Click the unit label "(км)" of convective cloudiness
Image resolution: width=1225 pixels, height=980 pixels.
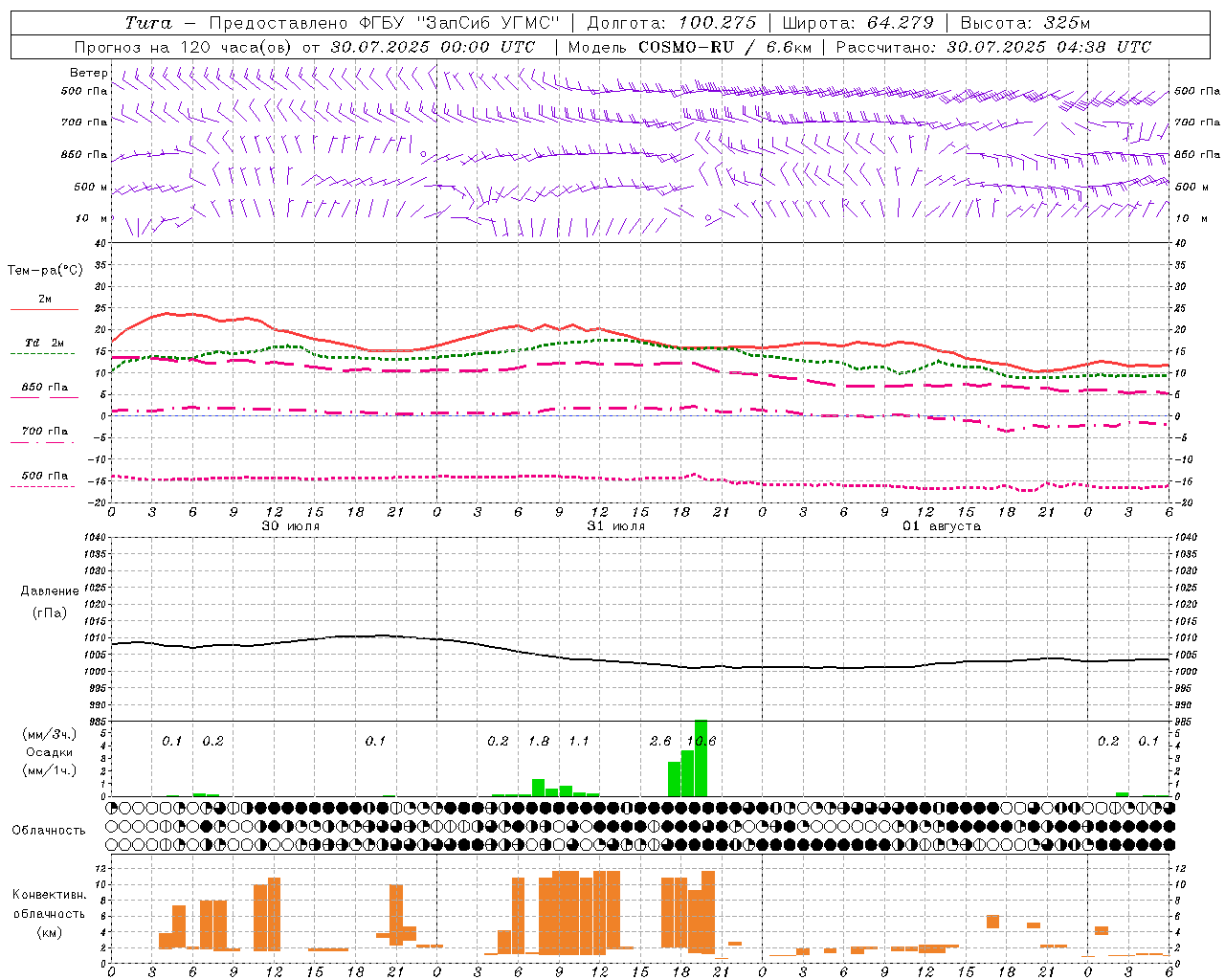50,932
